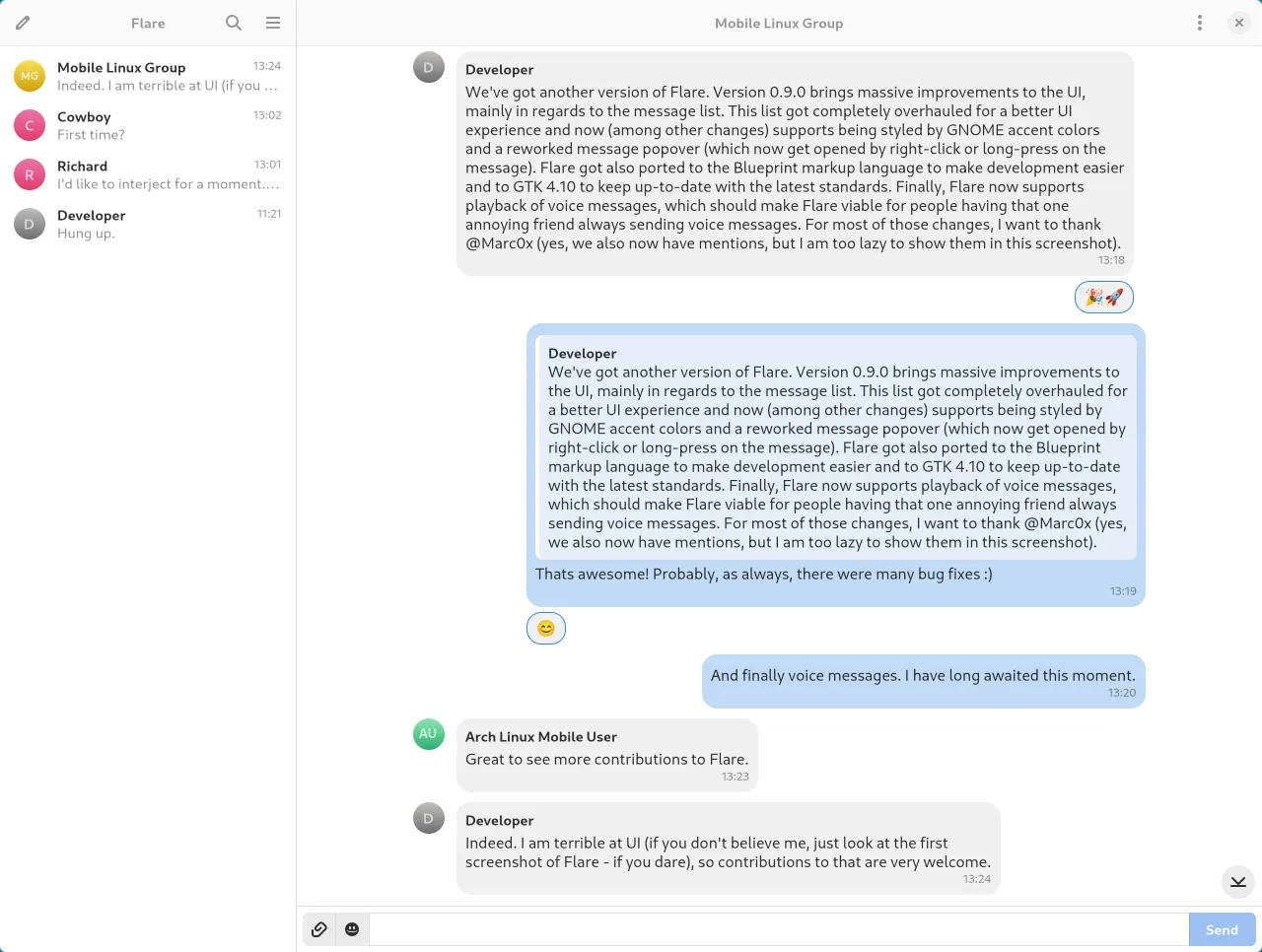
Task: Open the hamburger main menu
Action: 273,23
